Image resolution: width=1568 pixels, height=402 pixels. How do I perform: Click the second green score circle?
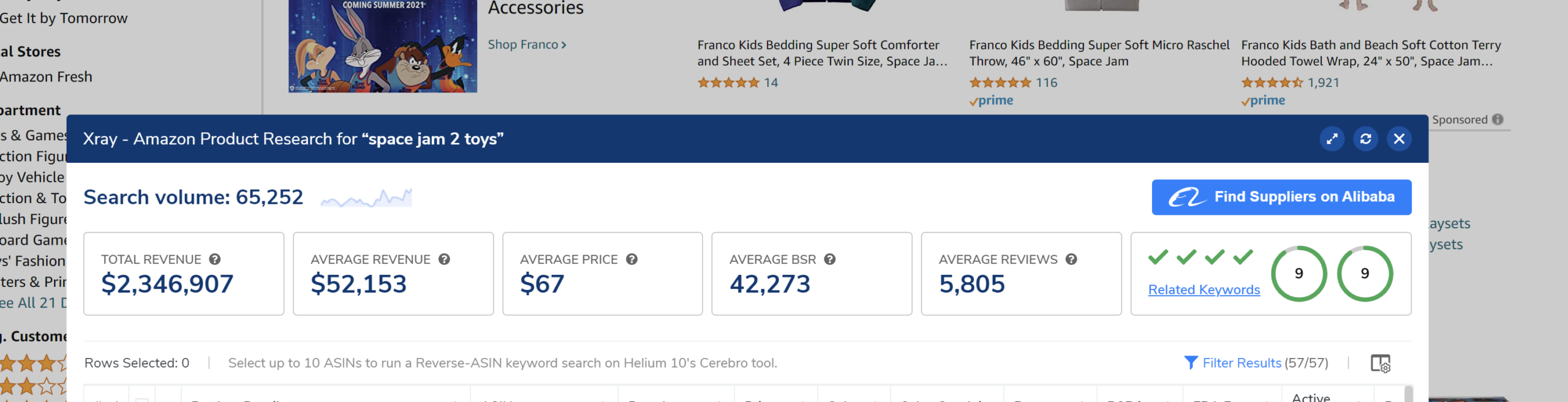click(1365, 274)
